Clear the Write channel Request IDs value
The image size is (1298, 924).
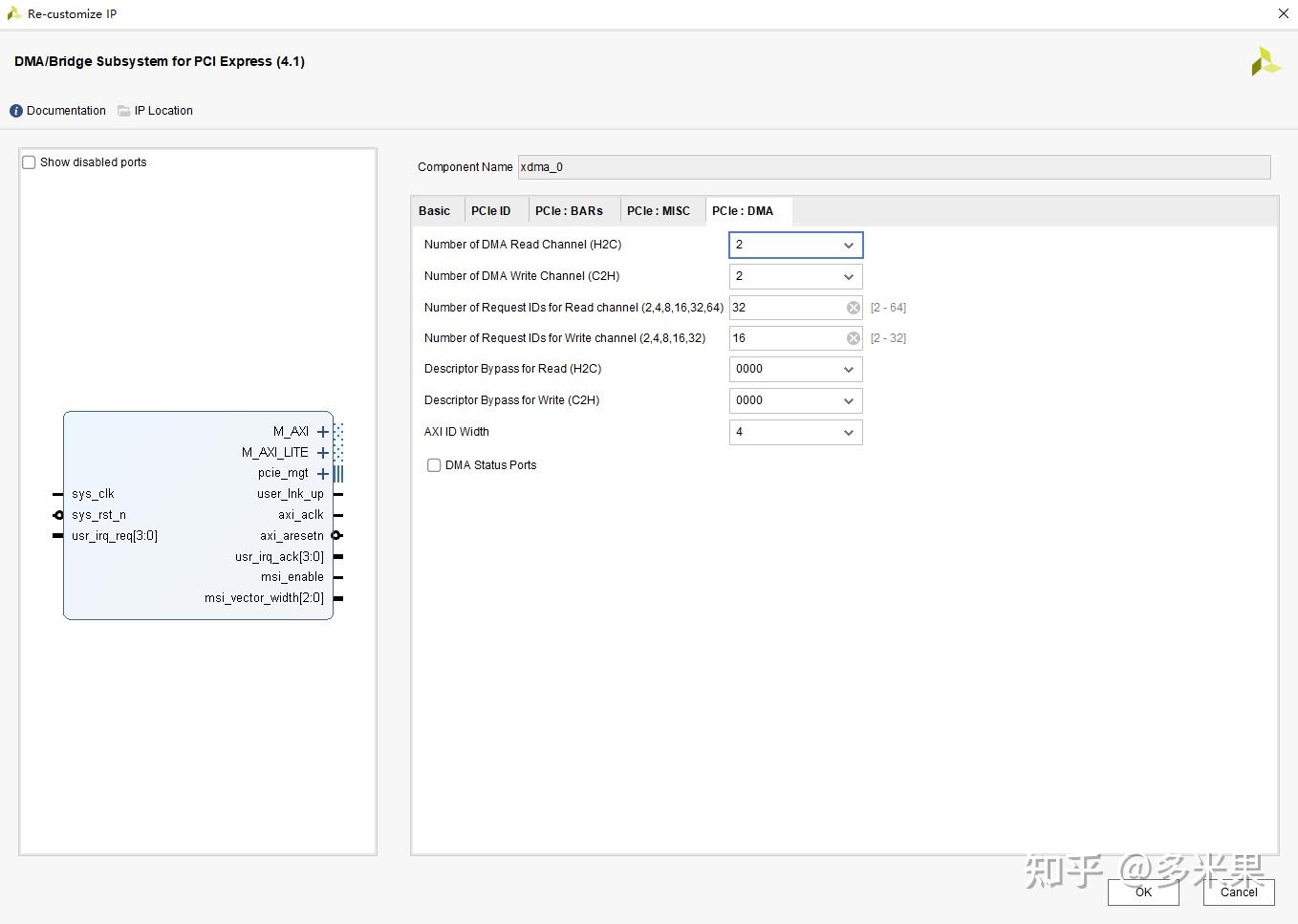(853, 337)
